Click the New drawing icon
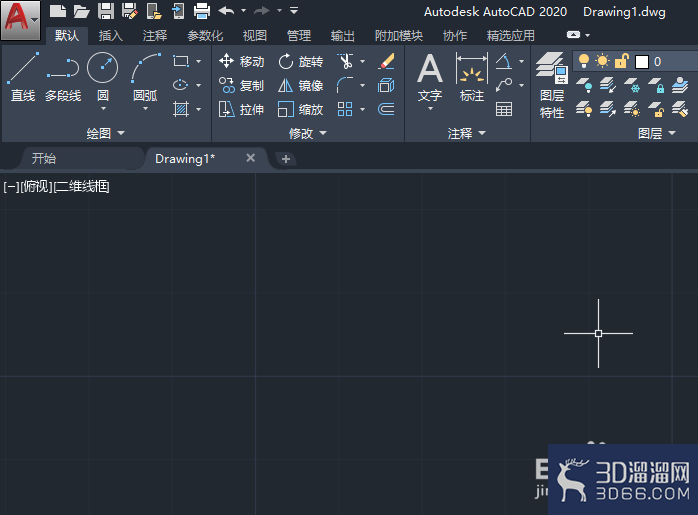698x515 pixels. click(x=58, y=11)
